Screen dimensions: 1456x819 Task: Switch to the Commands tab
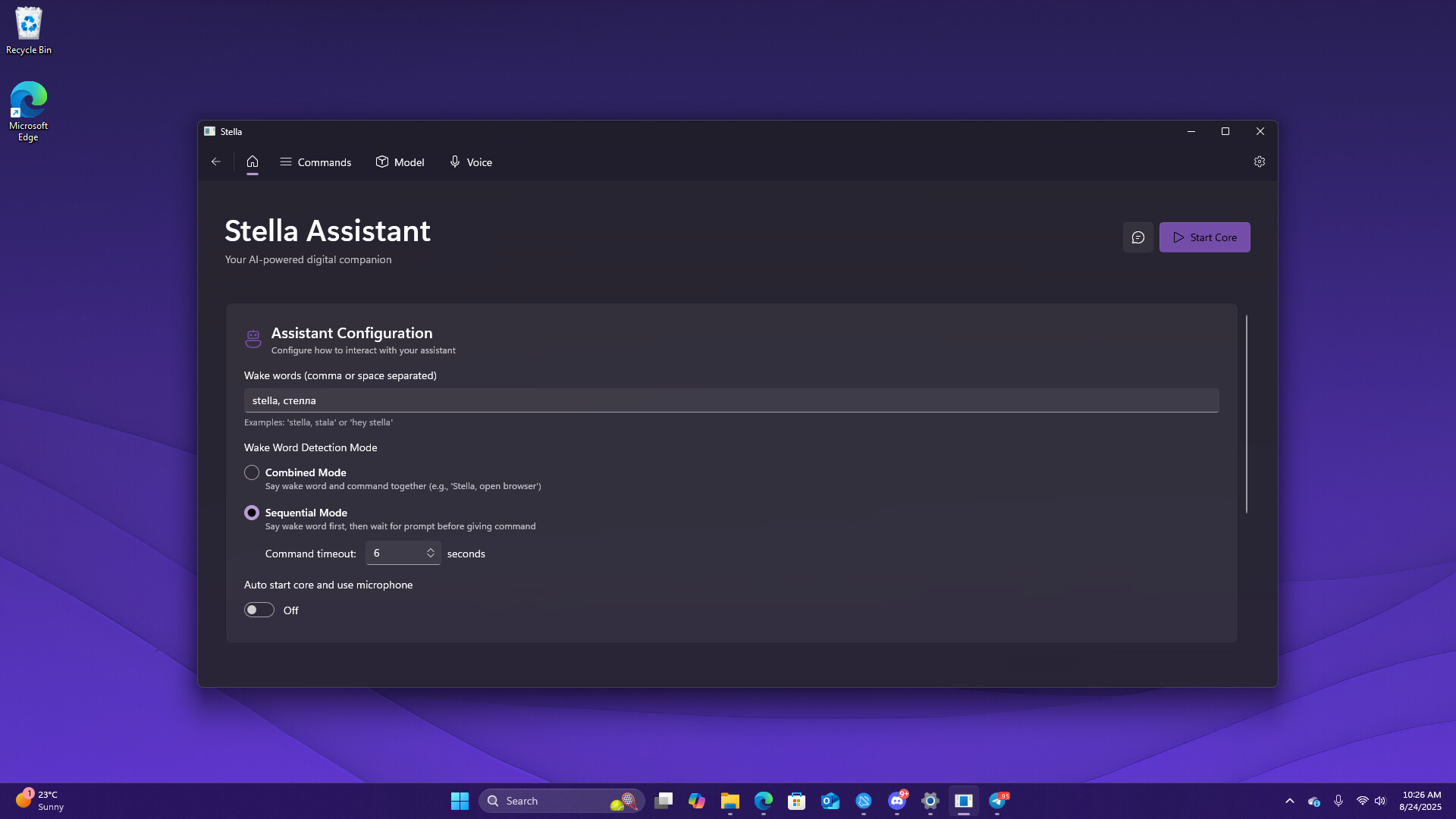point(315,162)
